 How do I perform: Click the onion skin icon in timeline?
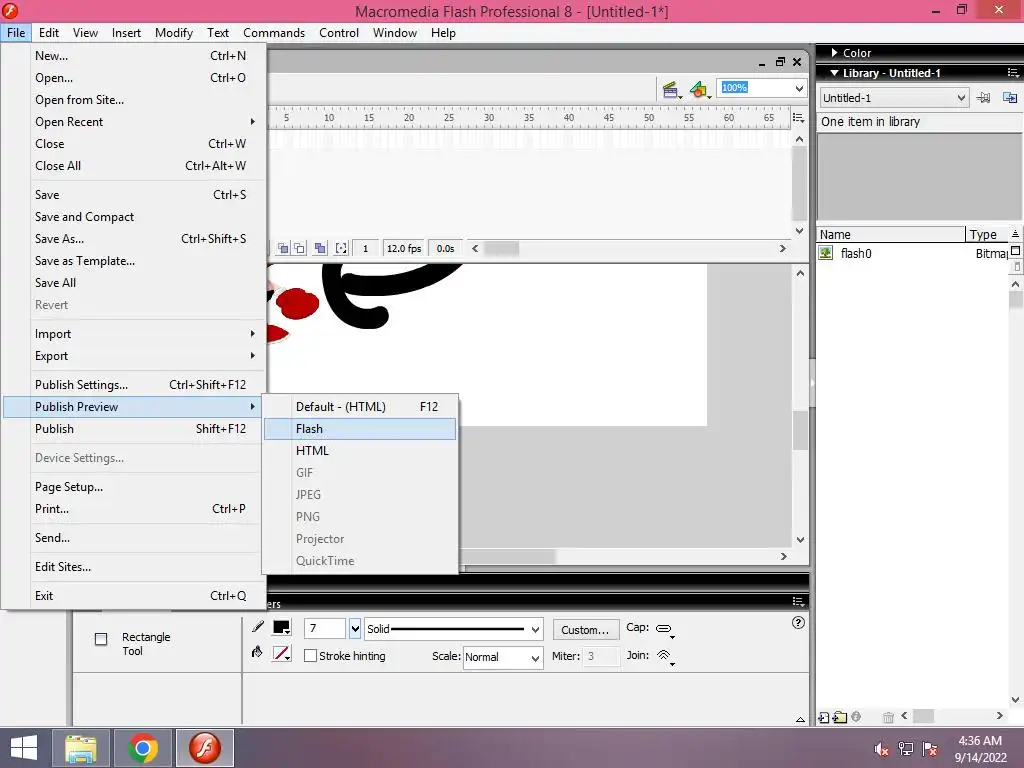(283, 249)
